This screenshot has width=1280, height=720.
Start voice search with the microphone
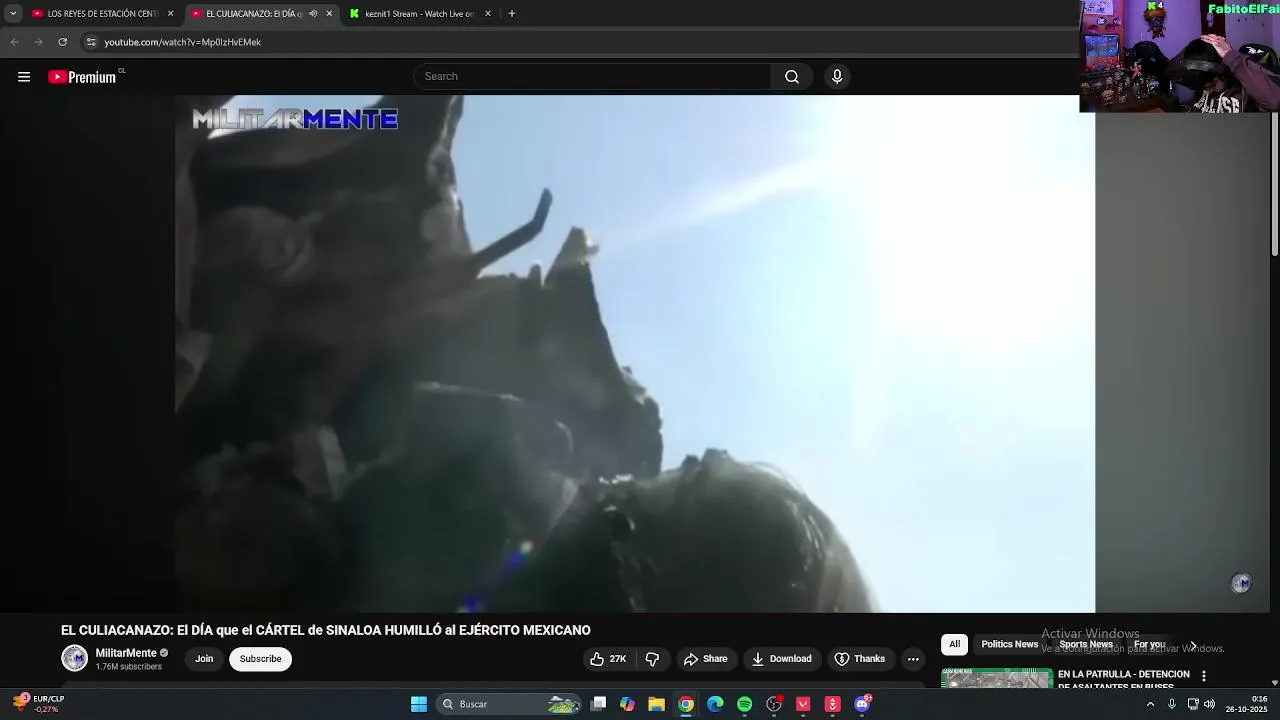click(837, 77)
